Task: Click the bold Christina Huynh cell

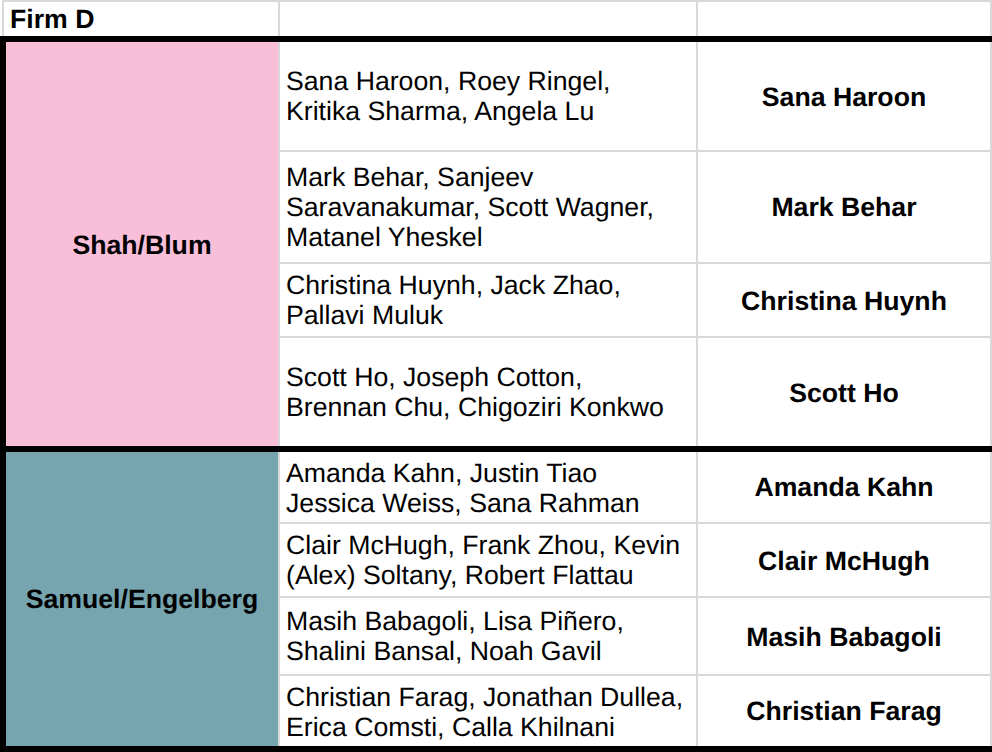Action: (x=844, y=300)
